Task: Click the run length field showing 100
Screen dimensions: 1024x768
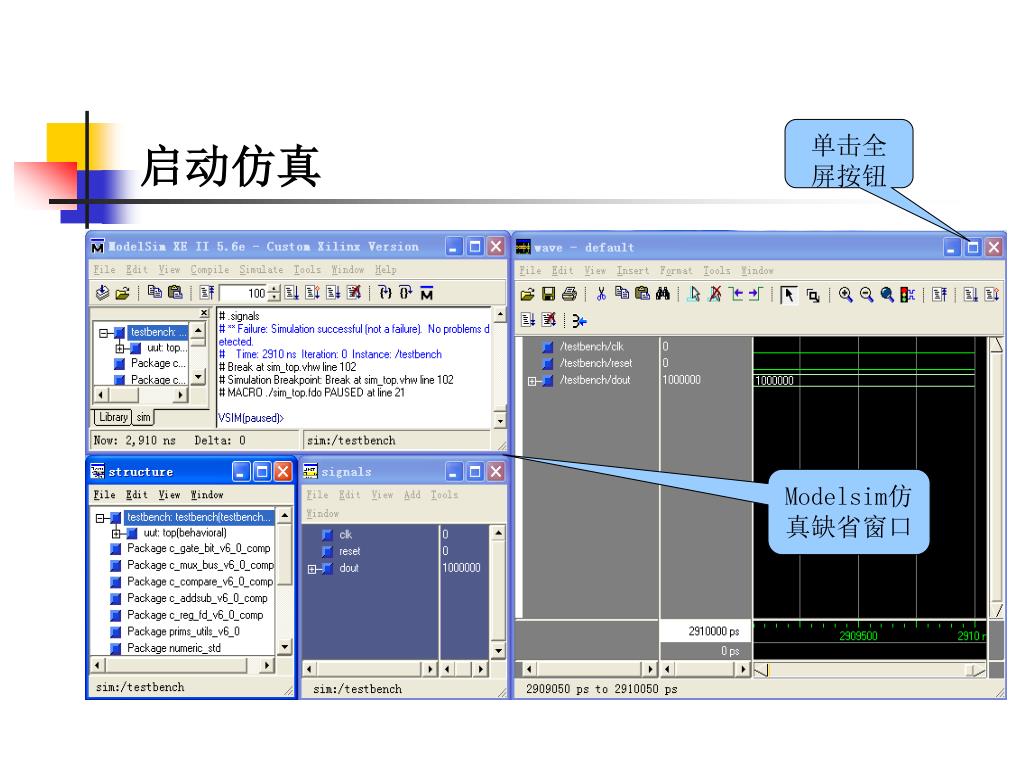Action: pos(244,293)
